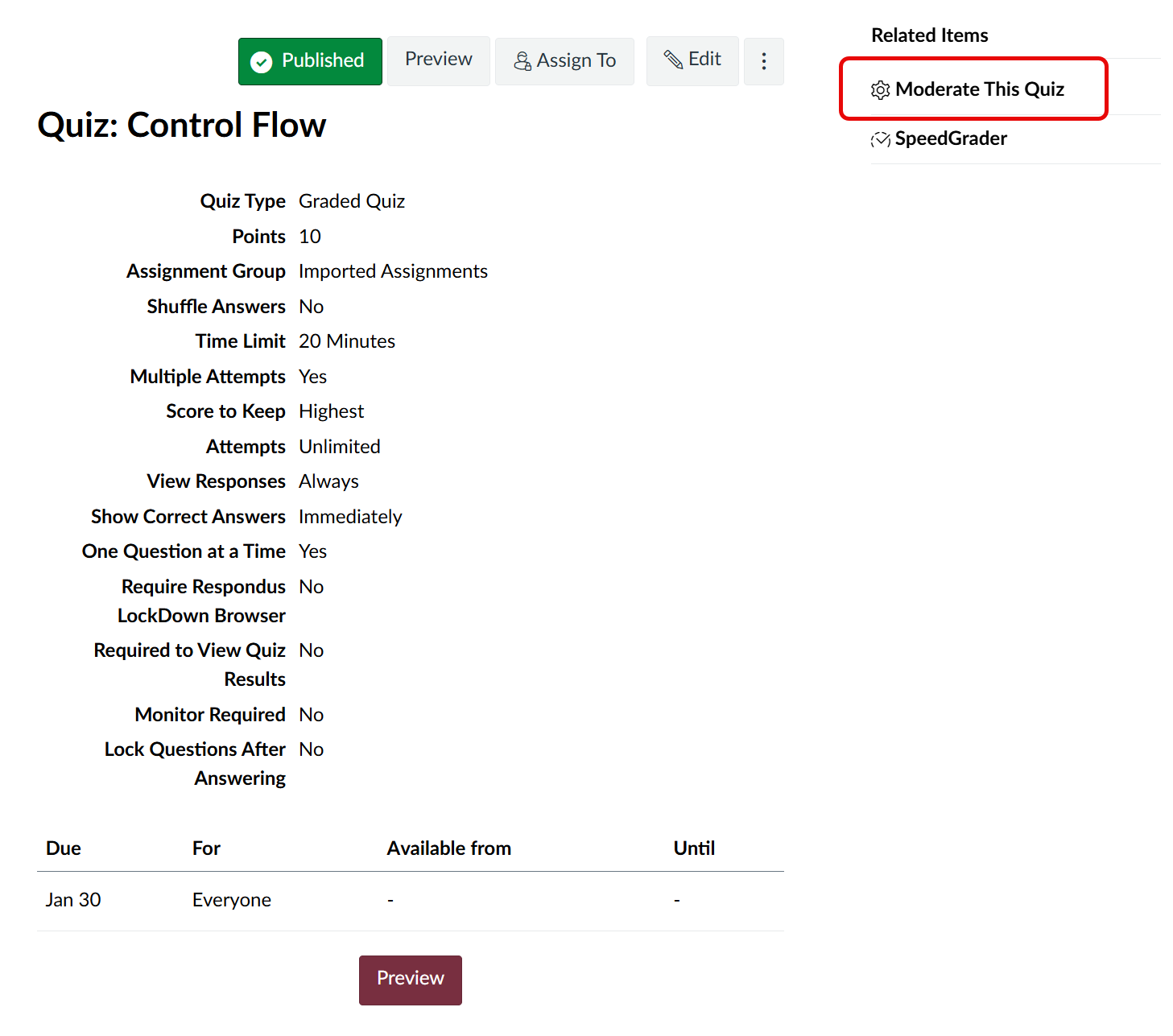Image resolution: width=1173 pixels, height=1036 pixels.
Task: Click the person icon on Assign To
Action: click(x=522, y=61)
